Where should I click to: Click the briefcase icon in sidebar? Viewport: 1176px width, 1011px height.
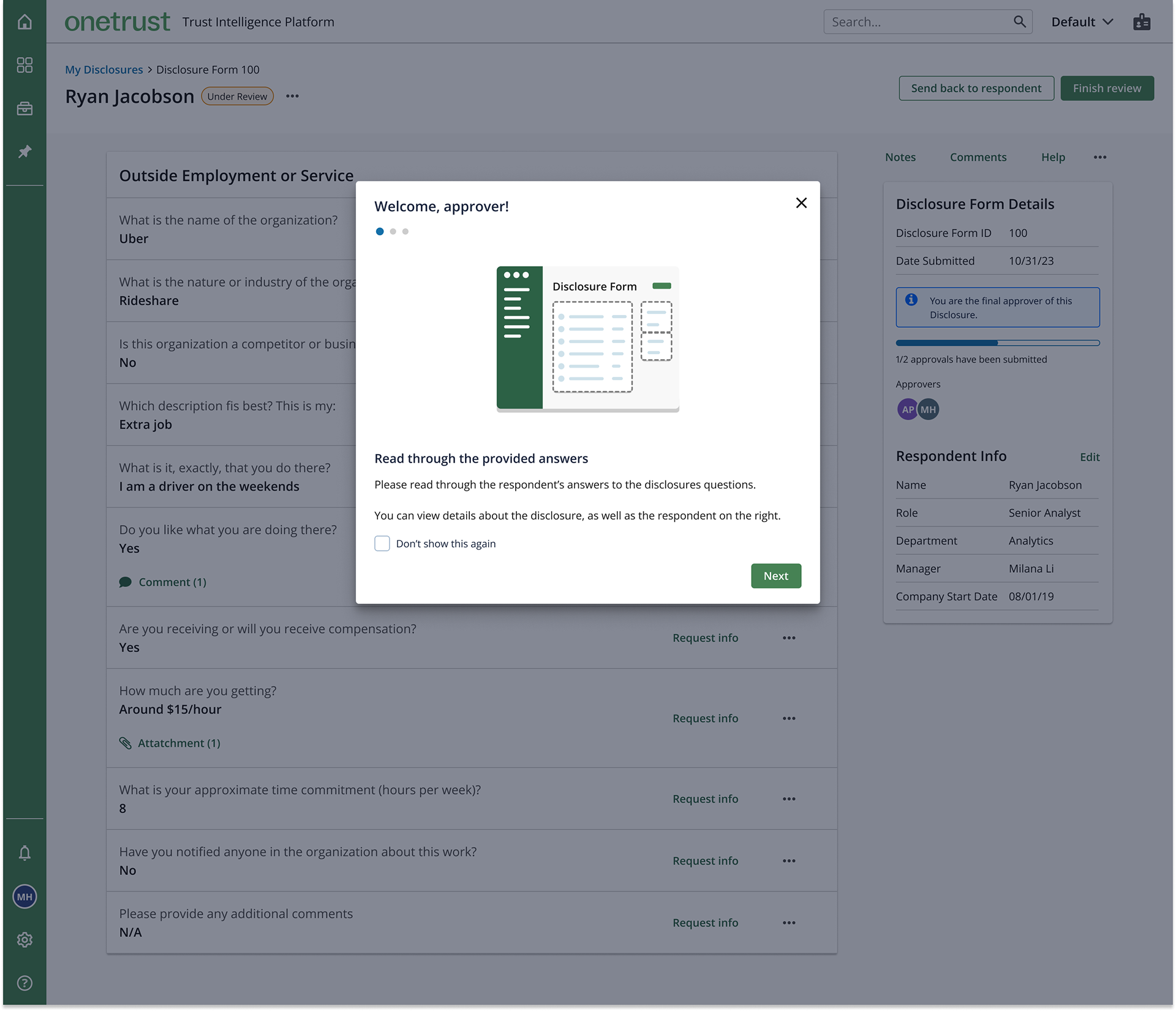click(24, 108)
